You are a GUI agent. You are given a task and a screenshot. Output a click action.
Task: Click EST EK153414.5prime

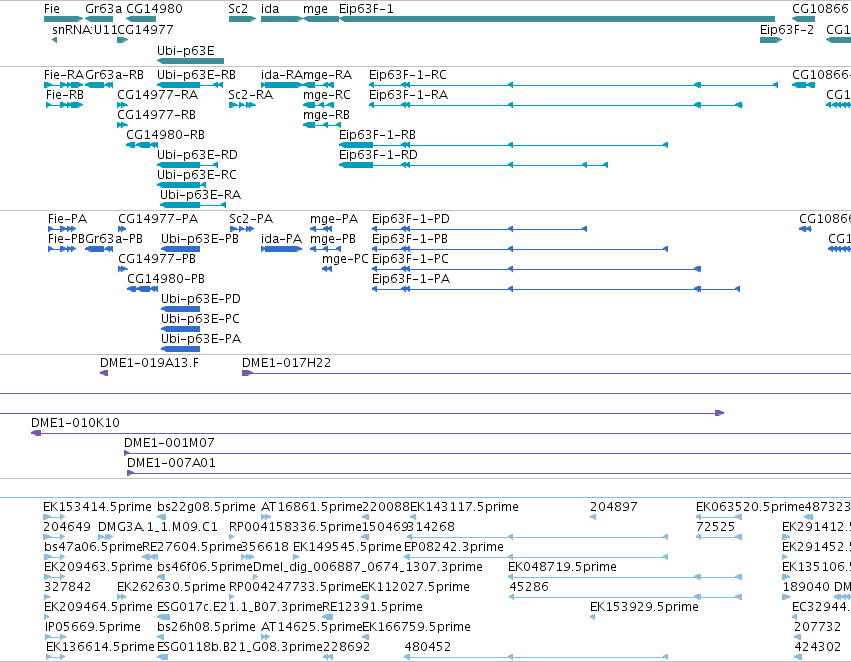54,517
